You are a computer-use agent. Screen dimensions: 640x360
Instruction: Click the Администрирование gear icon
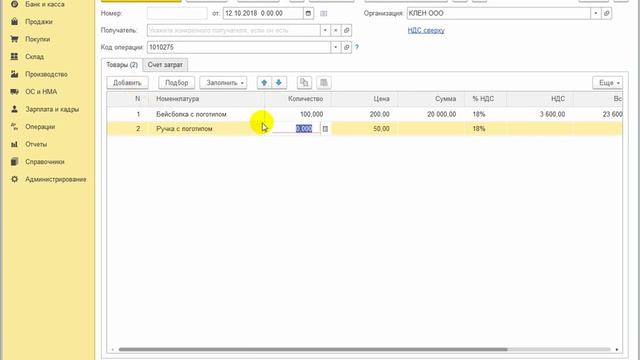coord(14,179)
